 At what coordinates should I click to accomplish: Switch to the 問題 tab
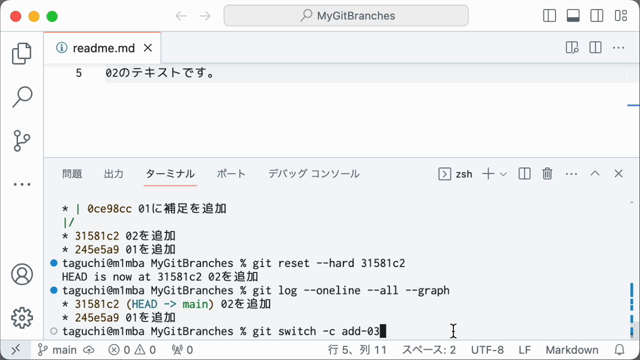pyautogui.click(x=72, y=174)
